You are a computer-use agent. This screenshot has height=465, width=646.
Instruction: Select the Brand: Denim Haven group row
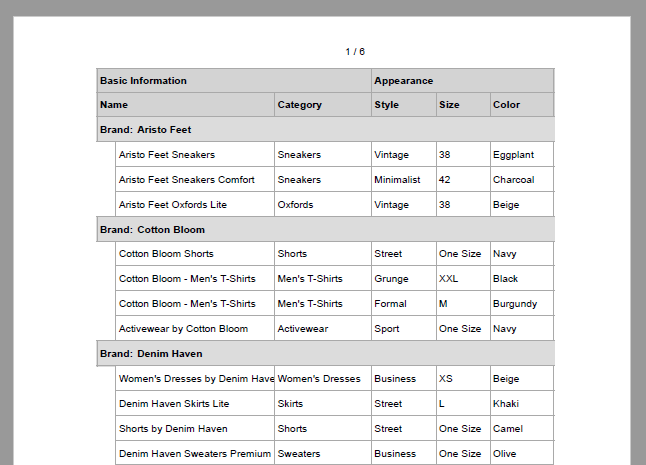(325, 354)
